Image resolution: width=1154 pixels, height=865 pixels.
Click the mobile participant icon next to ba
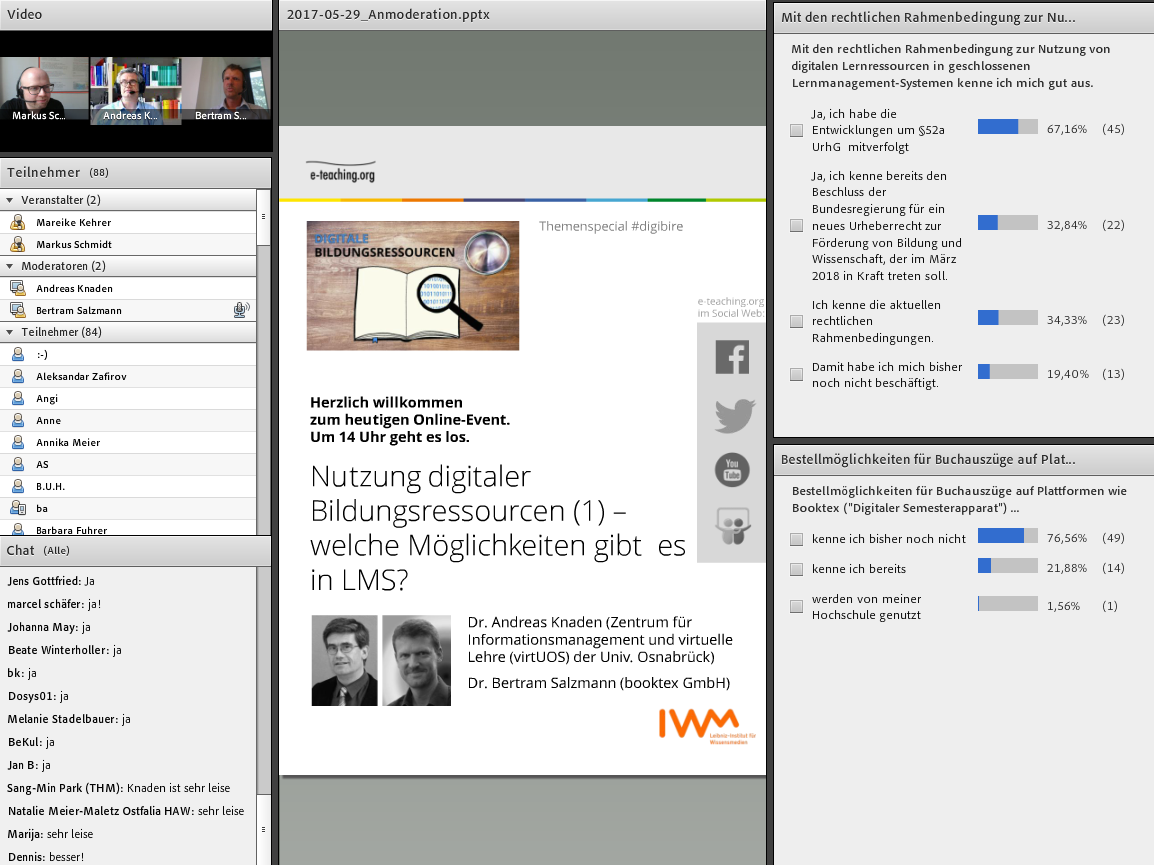[18, 509]
